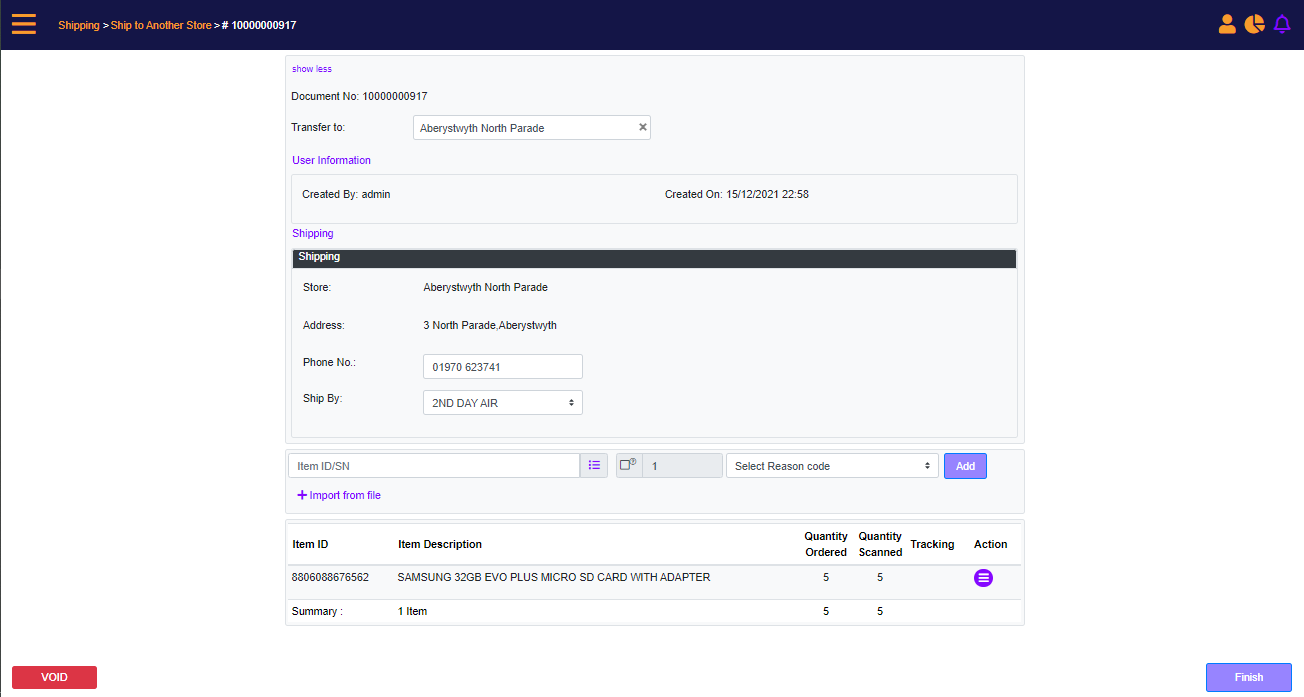1304x697 pixels.
Task: Click Document No: 10000000917 text
Action: [x=359, y=96]
